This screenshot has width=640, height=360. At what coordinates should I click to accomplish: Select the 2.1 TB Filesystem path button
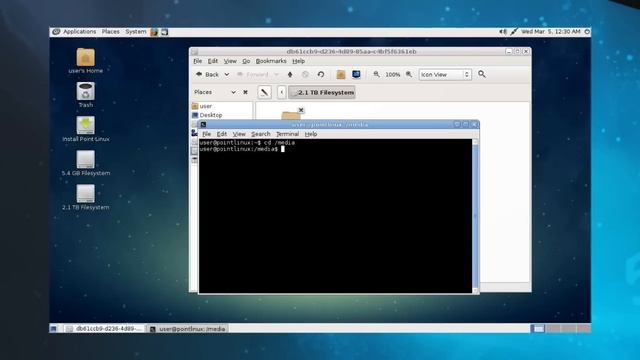pyautogui.click(x=322, y=93)
